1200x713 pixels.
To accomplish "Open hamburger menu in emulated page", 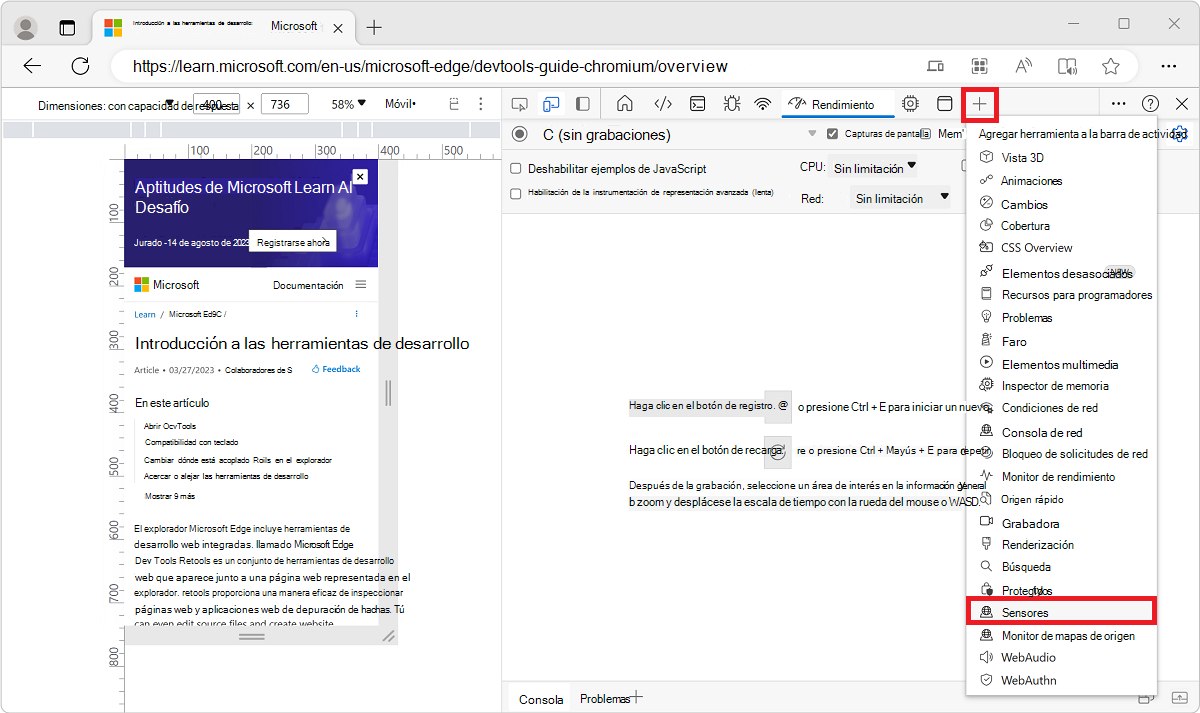I will pos(361,285).
